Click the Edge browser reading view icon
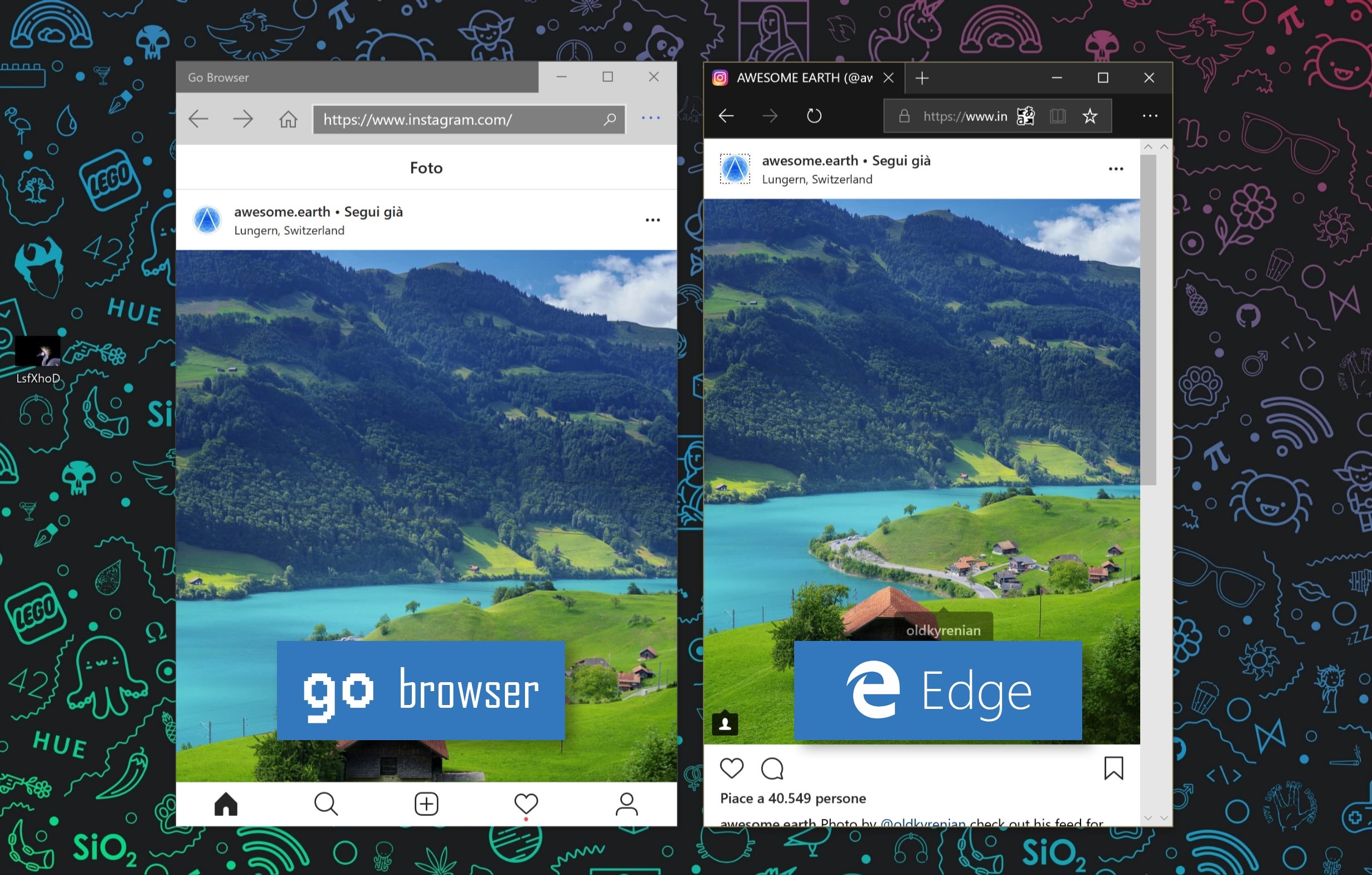1372x875 pixels. point(1059,118)
